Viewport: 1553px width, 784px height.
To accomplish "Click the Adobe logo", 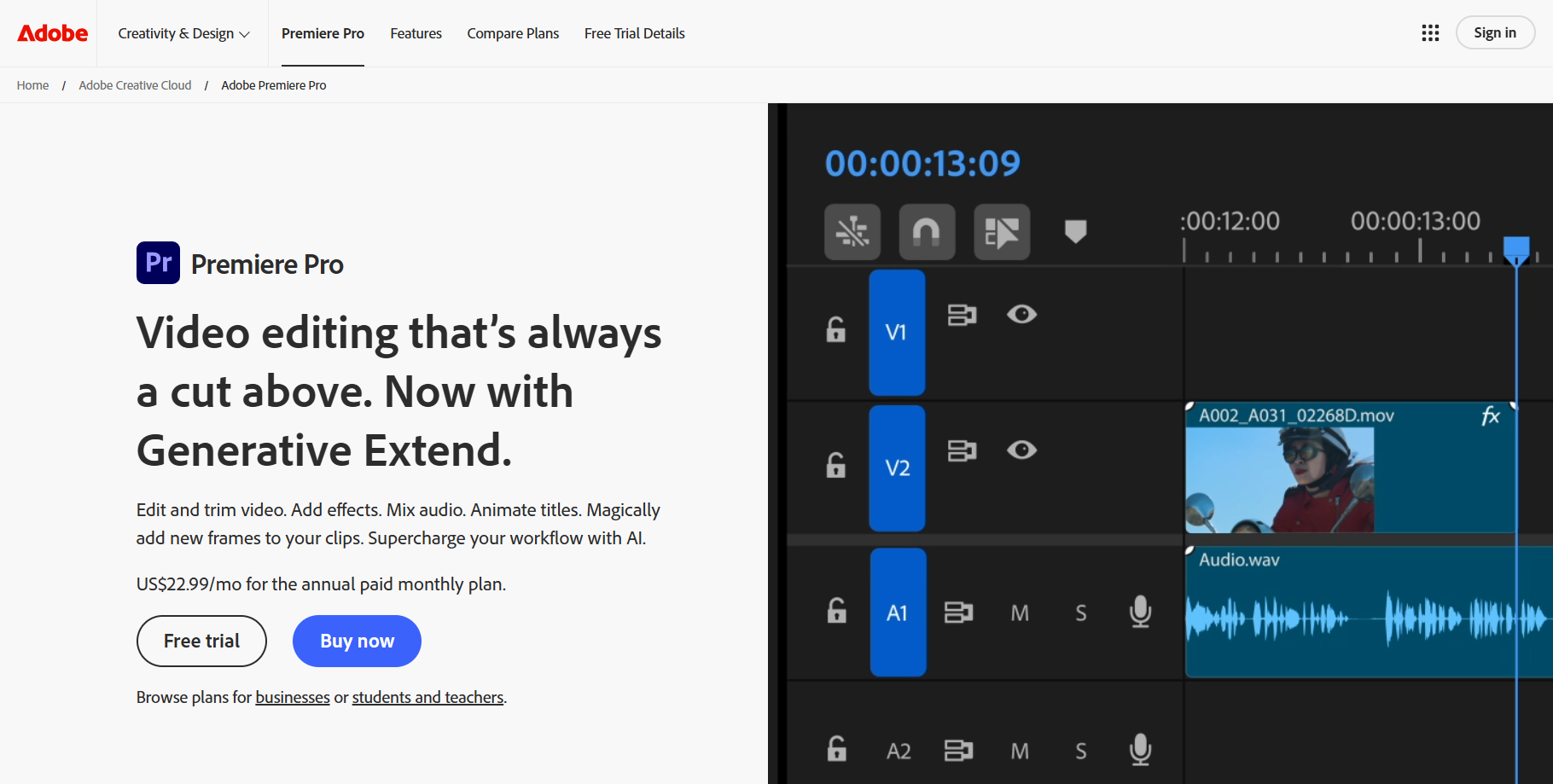I will tap(53, 33).
